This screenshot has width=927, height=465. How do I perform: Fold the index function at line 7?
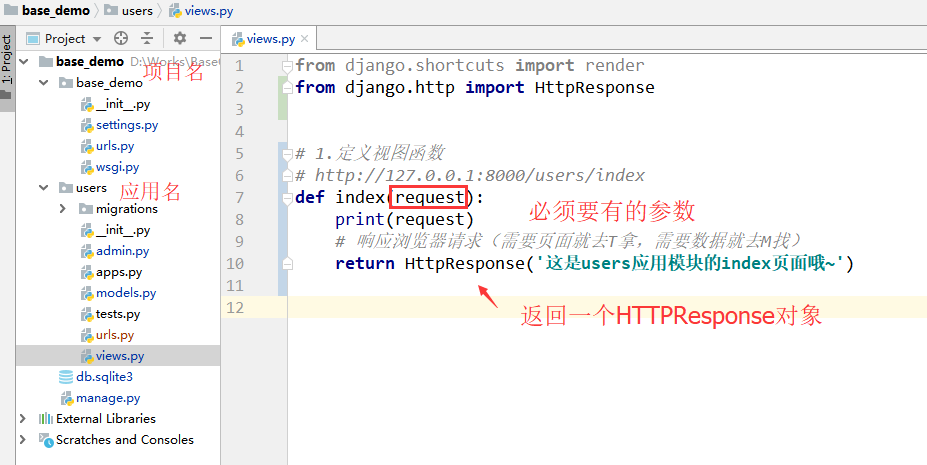(287, 197)
